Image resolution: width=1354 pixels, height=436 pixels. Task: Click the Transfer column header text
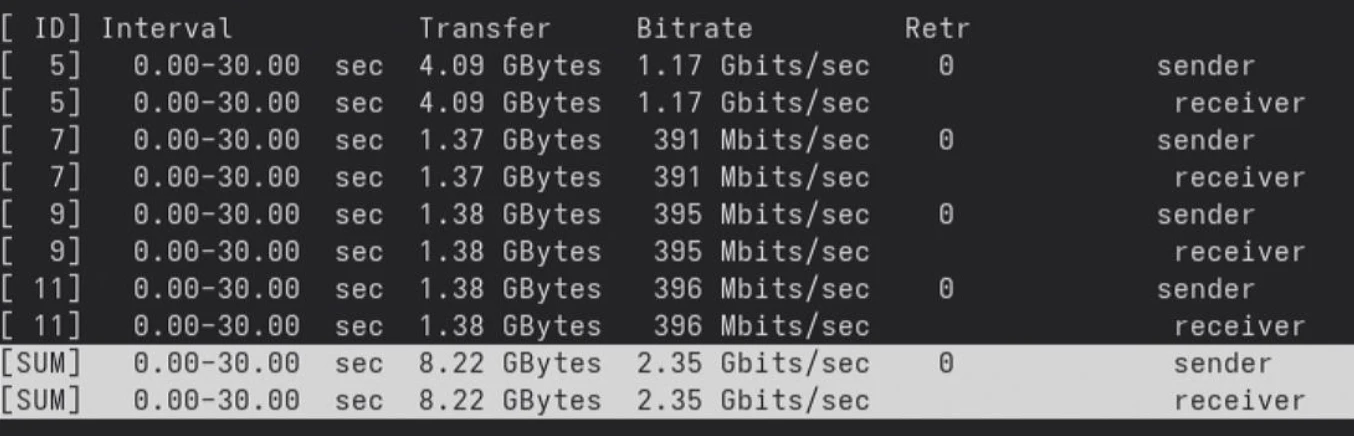click(x=484, y=29)
